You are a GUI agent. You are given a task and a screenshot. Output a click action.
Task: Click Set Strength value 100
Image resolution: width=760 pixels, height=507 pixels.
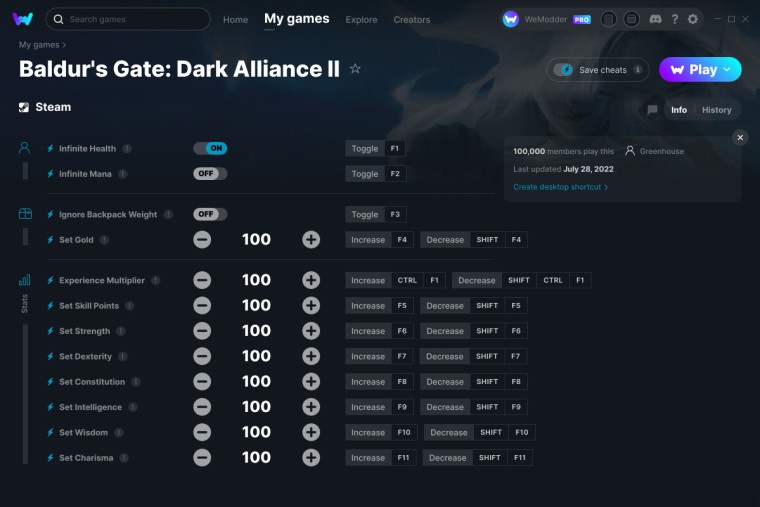click(x=256, y=331)
